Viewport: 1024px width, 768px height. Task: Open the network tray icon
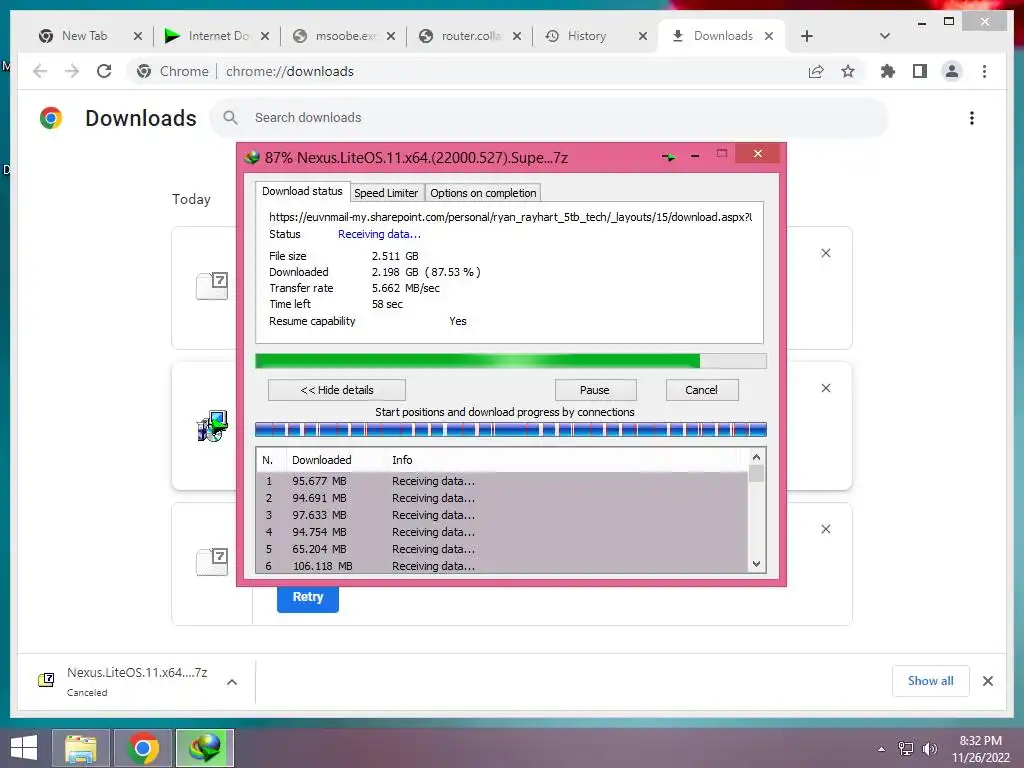906,748
